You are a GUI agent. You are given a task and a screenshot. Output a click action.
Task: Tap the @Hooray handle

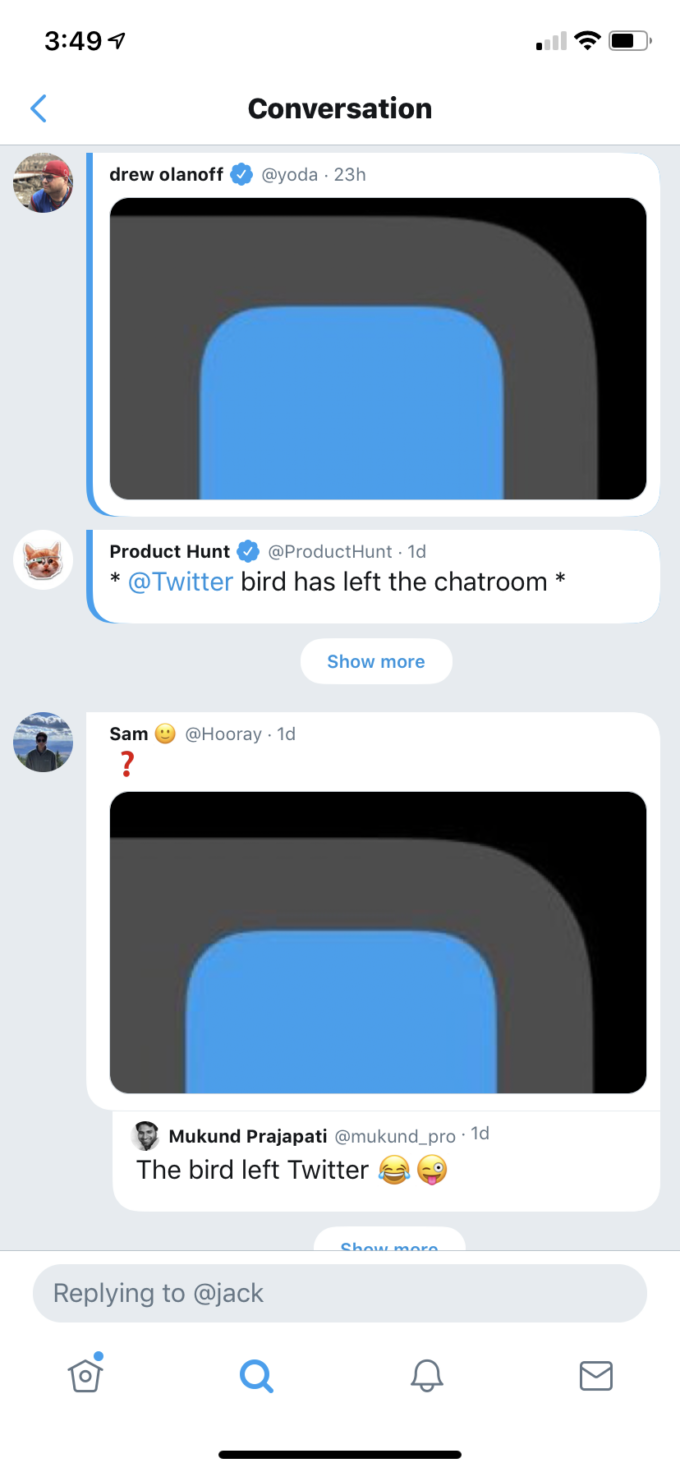click(223, 734)
